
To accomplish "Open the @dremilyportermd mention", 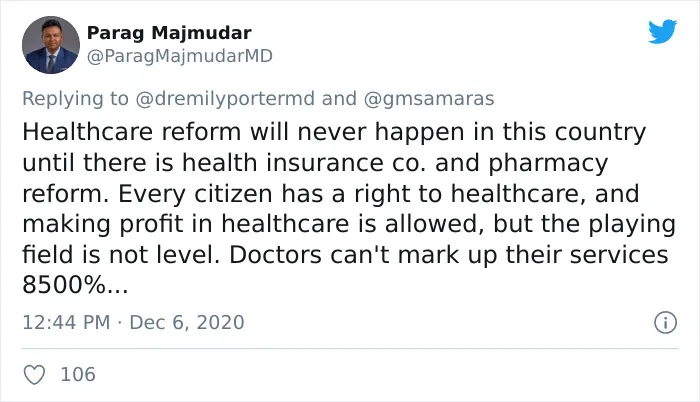I will pos(225,99).
